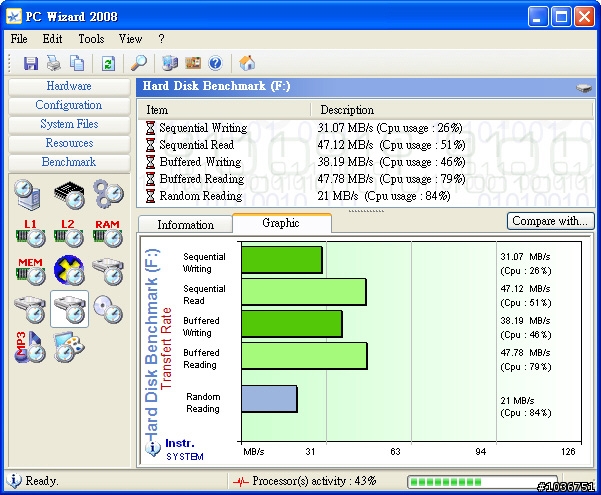Run the MEM memory benchmark icon
The width and height of the screenshot is (601, 495).
(x=30, y=271)
